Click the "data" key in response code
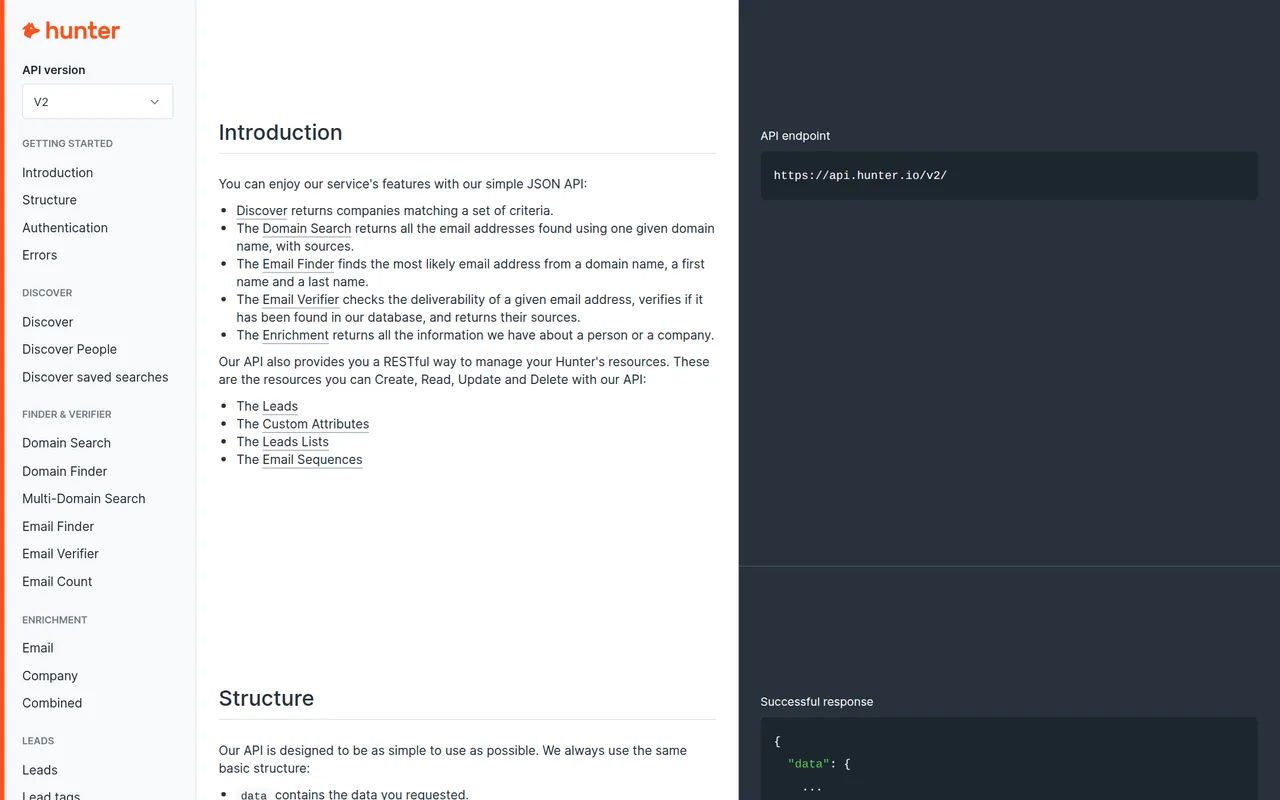 tap(808, 764)
